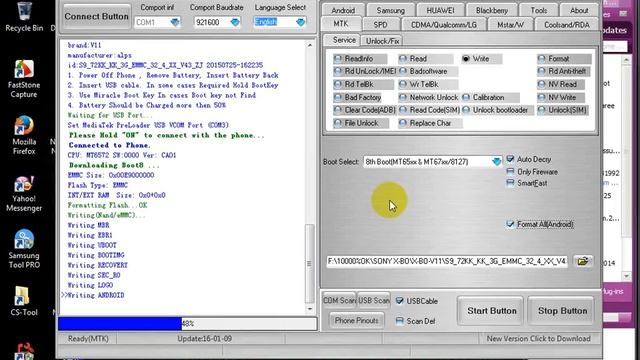Select the Service sub-tab
Image resolution: width=640 pixels, height=360 pixels.
(343, 40)
